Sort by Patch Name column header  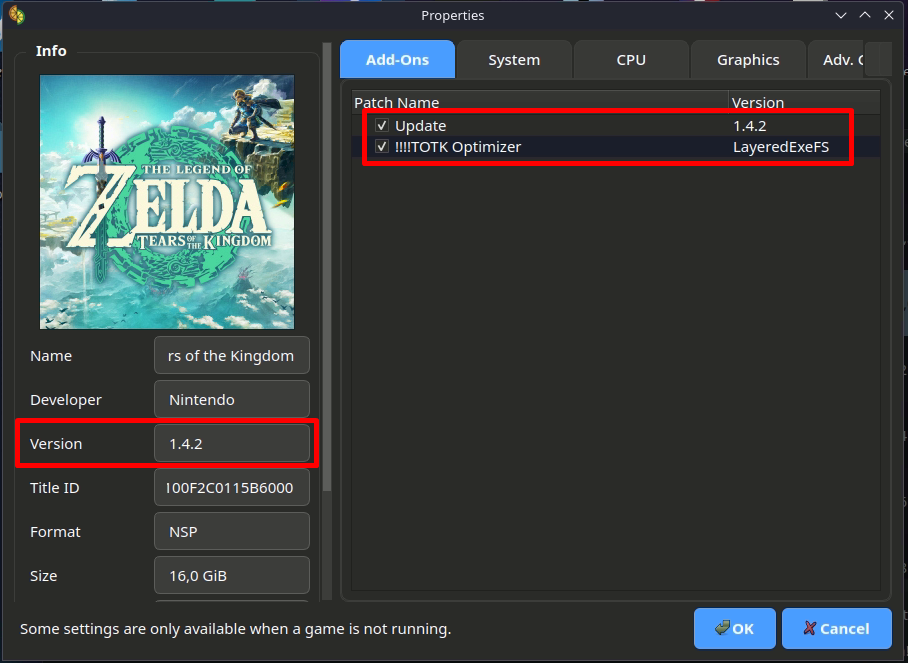(540, 102)
